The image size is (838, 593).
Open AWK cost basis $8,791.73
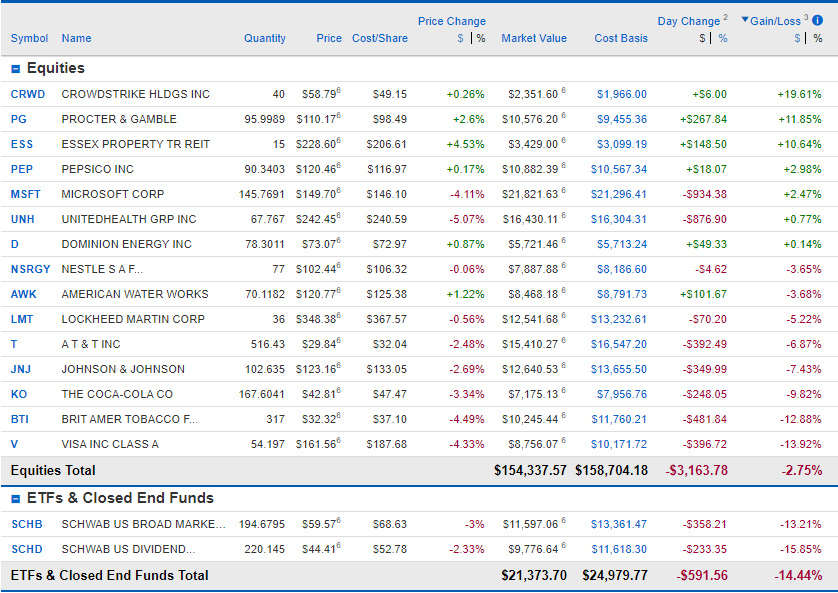(x=622, y=294)
